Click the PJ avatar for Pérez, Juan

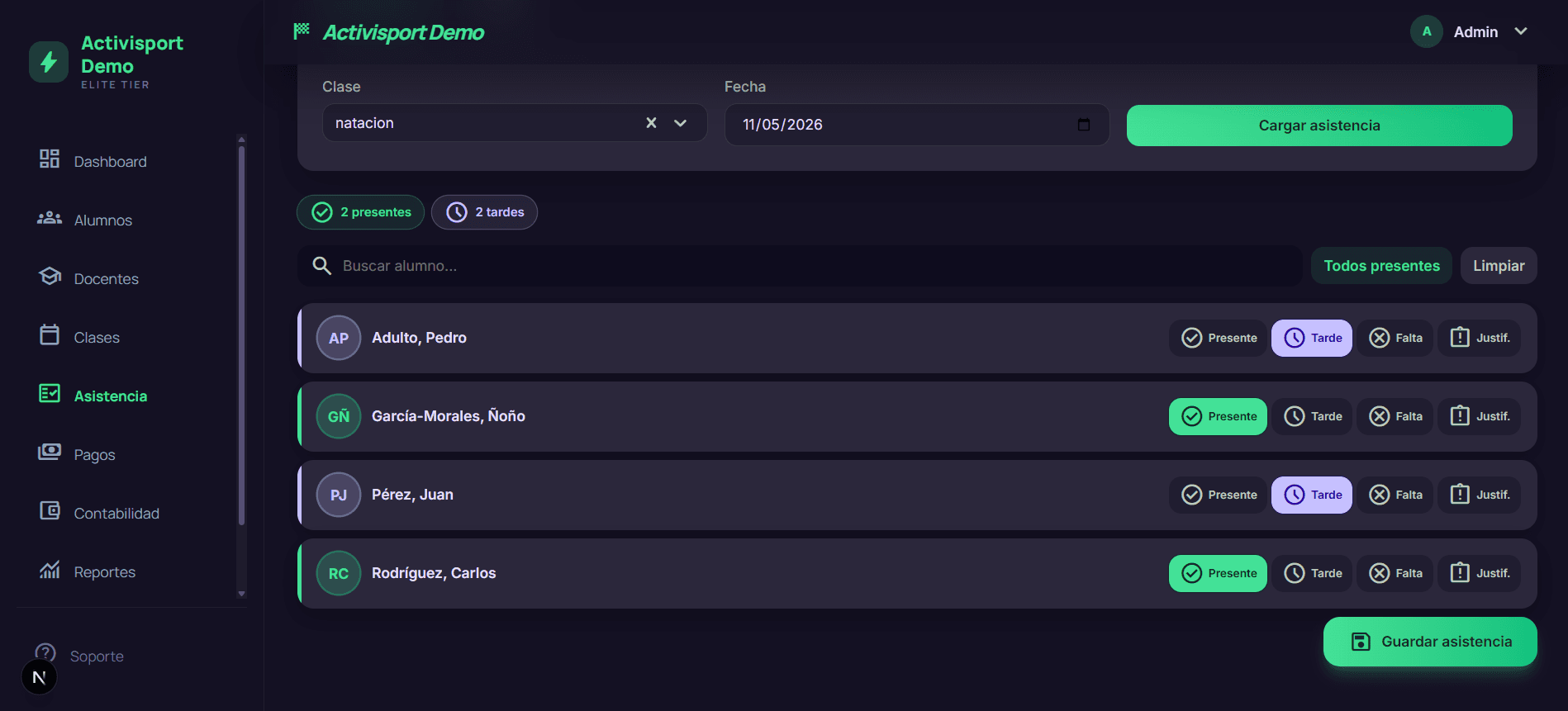[x=339, y=495]
